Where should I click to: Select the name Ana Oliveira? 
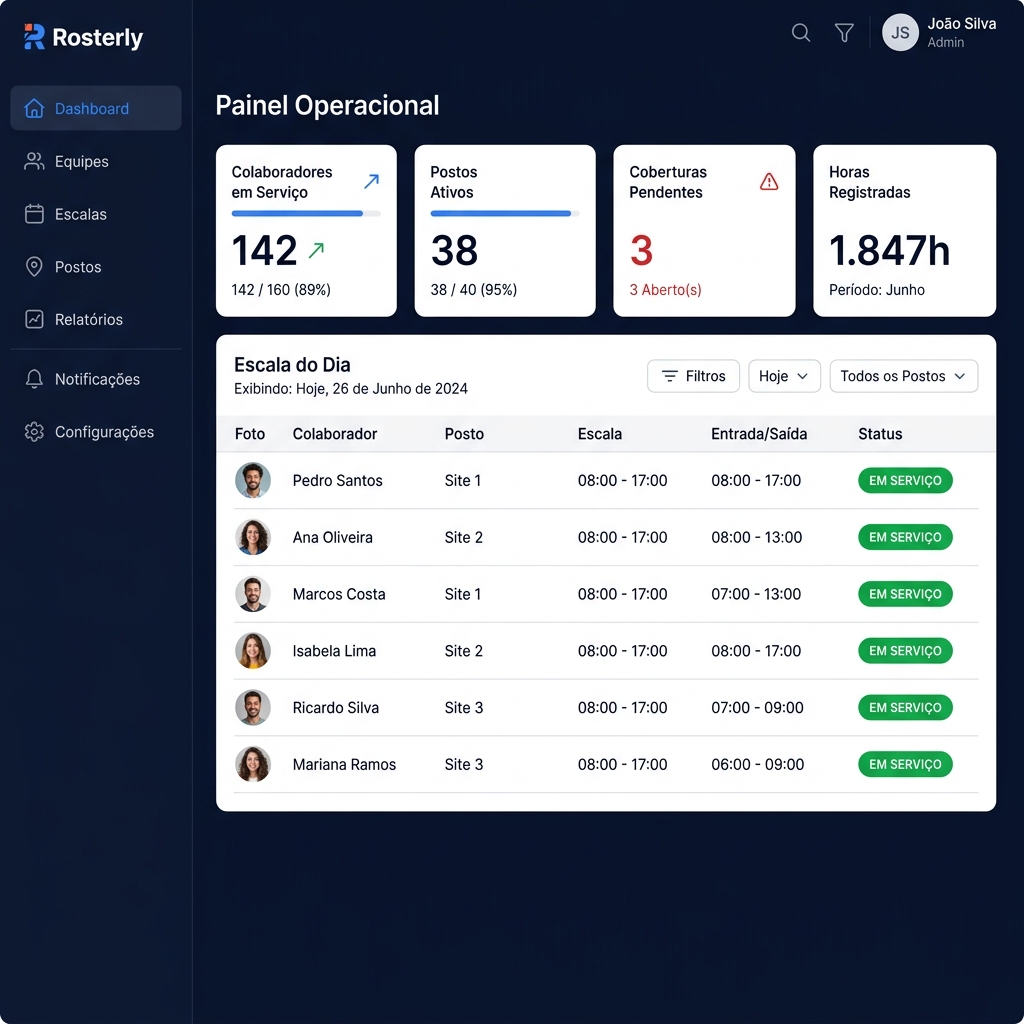332,537
